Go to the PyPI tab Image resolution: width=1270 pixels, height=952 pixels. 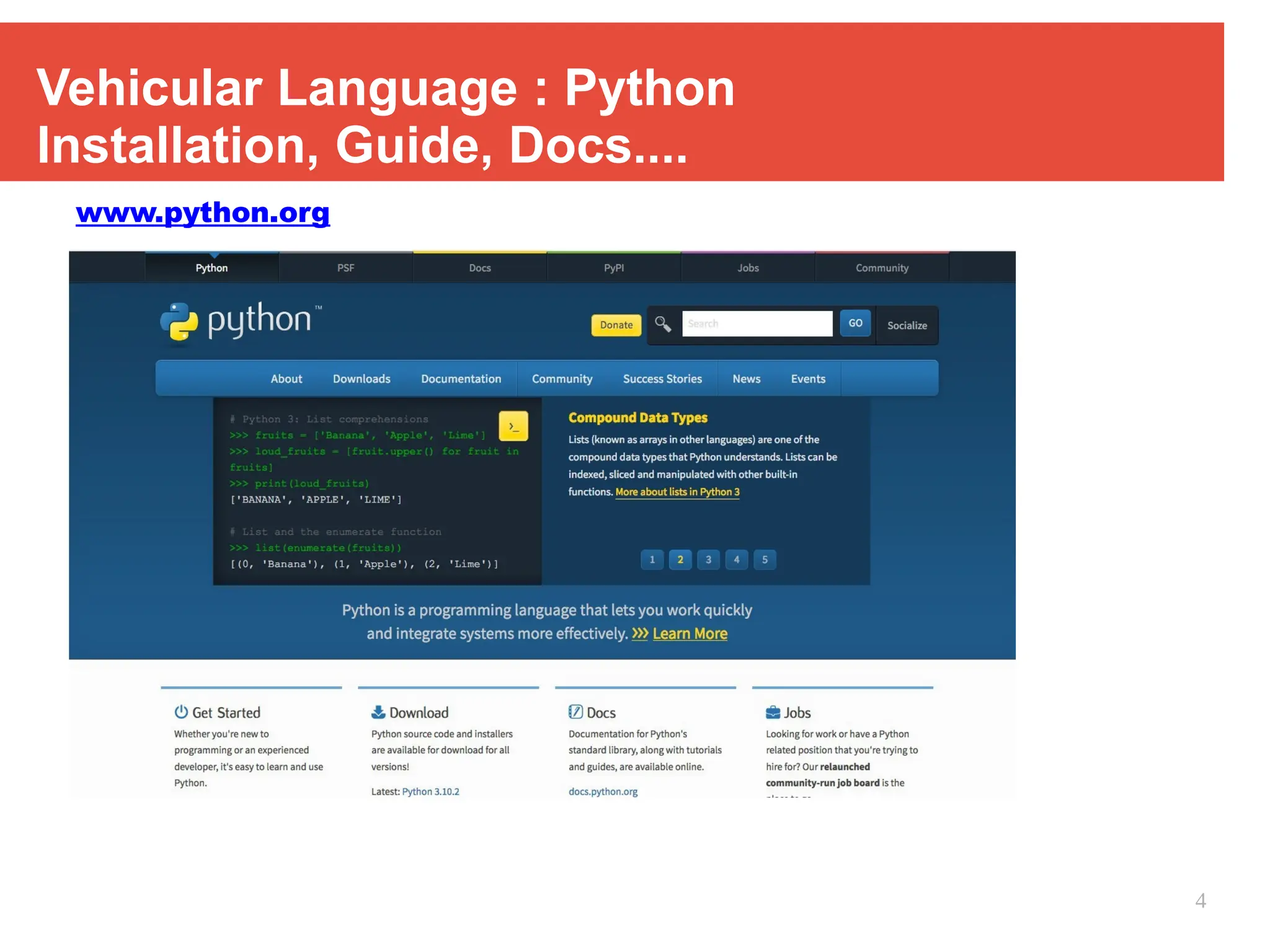(614, 268)
